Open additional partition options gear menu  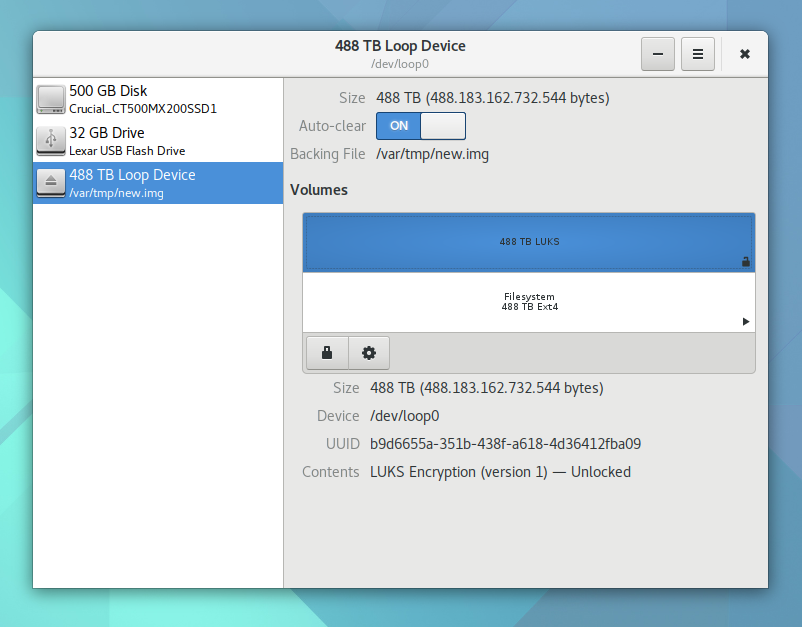pos(369,353)
